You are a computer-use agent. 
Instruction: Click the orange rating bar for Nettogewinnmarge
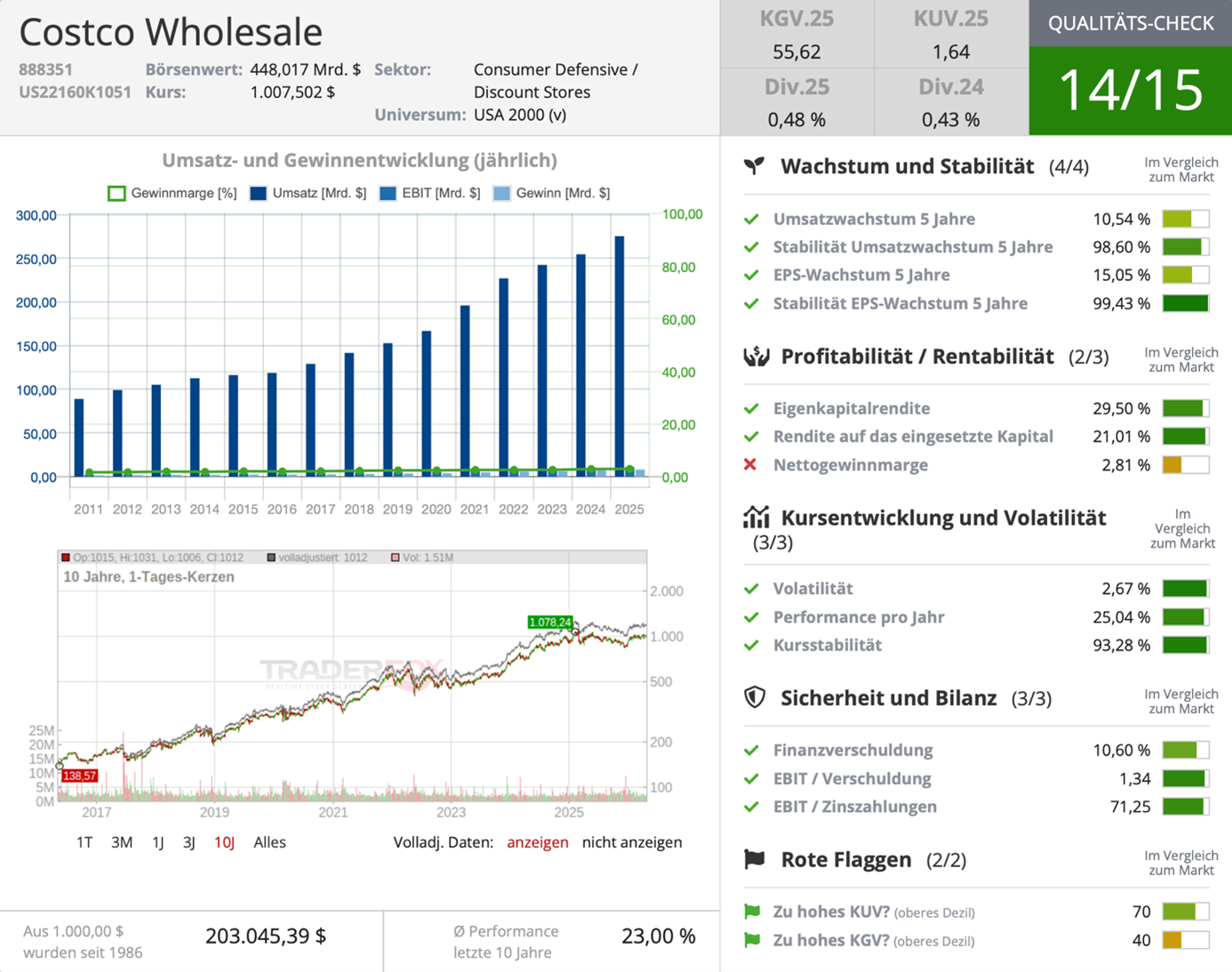point(1186,464)
